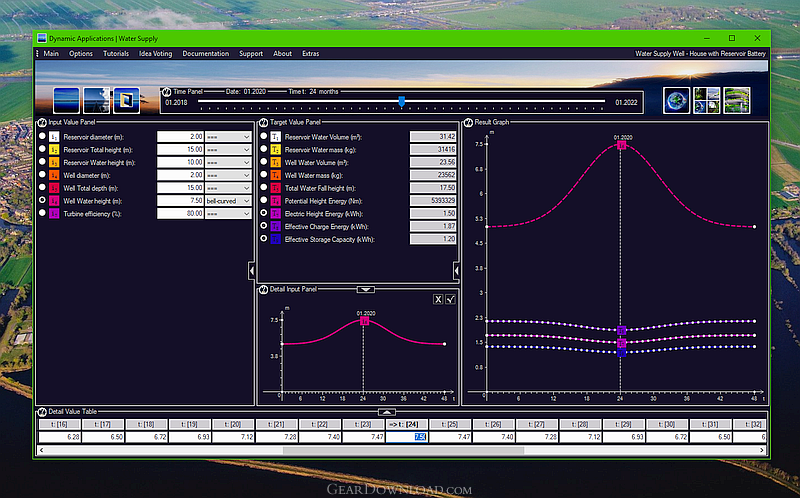Select the Turbine efficiency radio button

pos(42,213)
